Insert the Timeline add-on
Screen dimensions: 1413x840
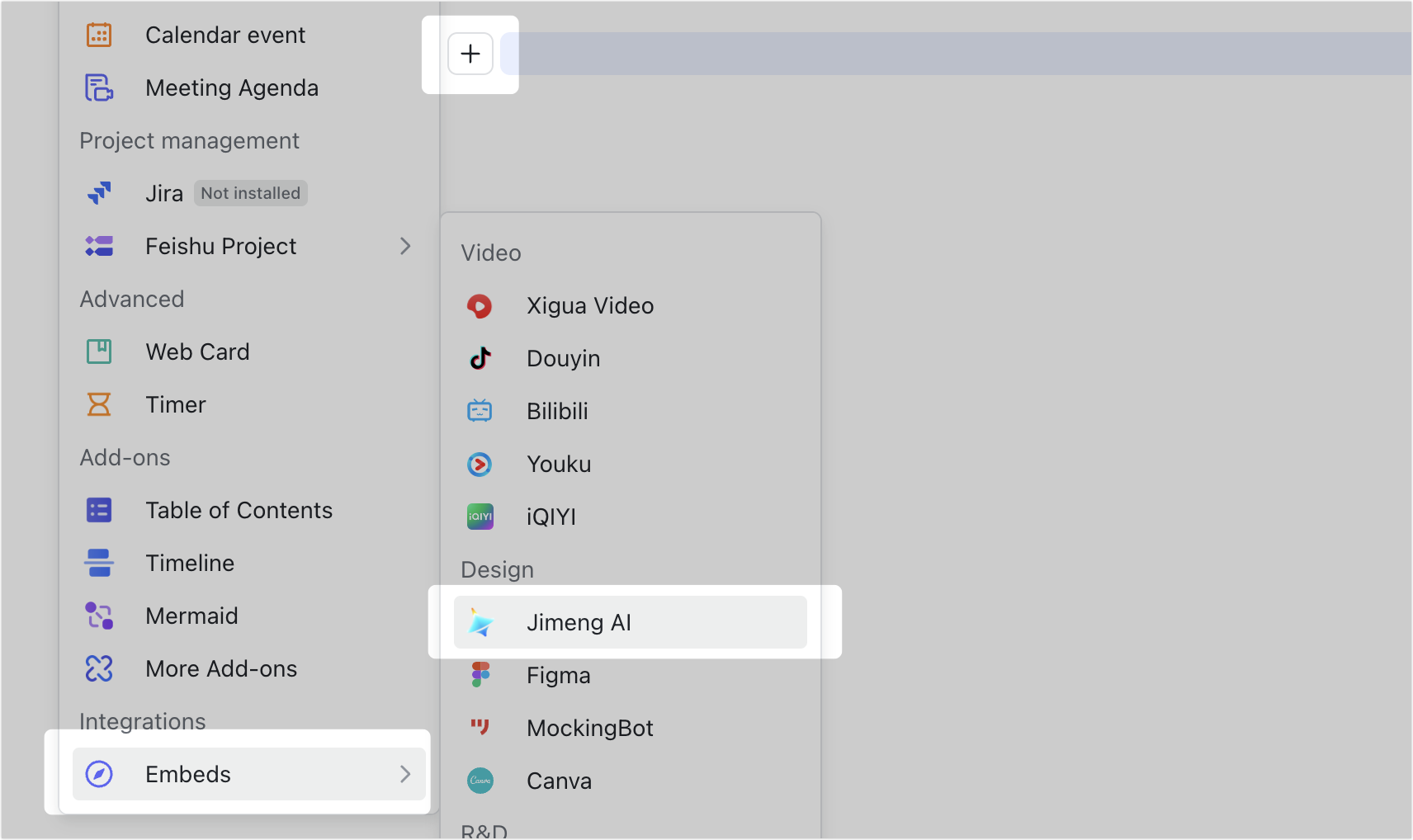coord(249,563)
